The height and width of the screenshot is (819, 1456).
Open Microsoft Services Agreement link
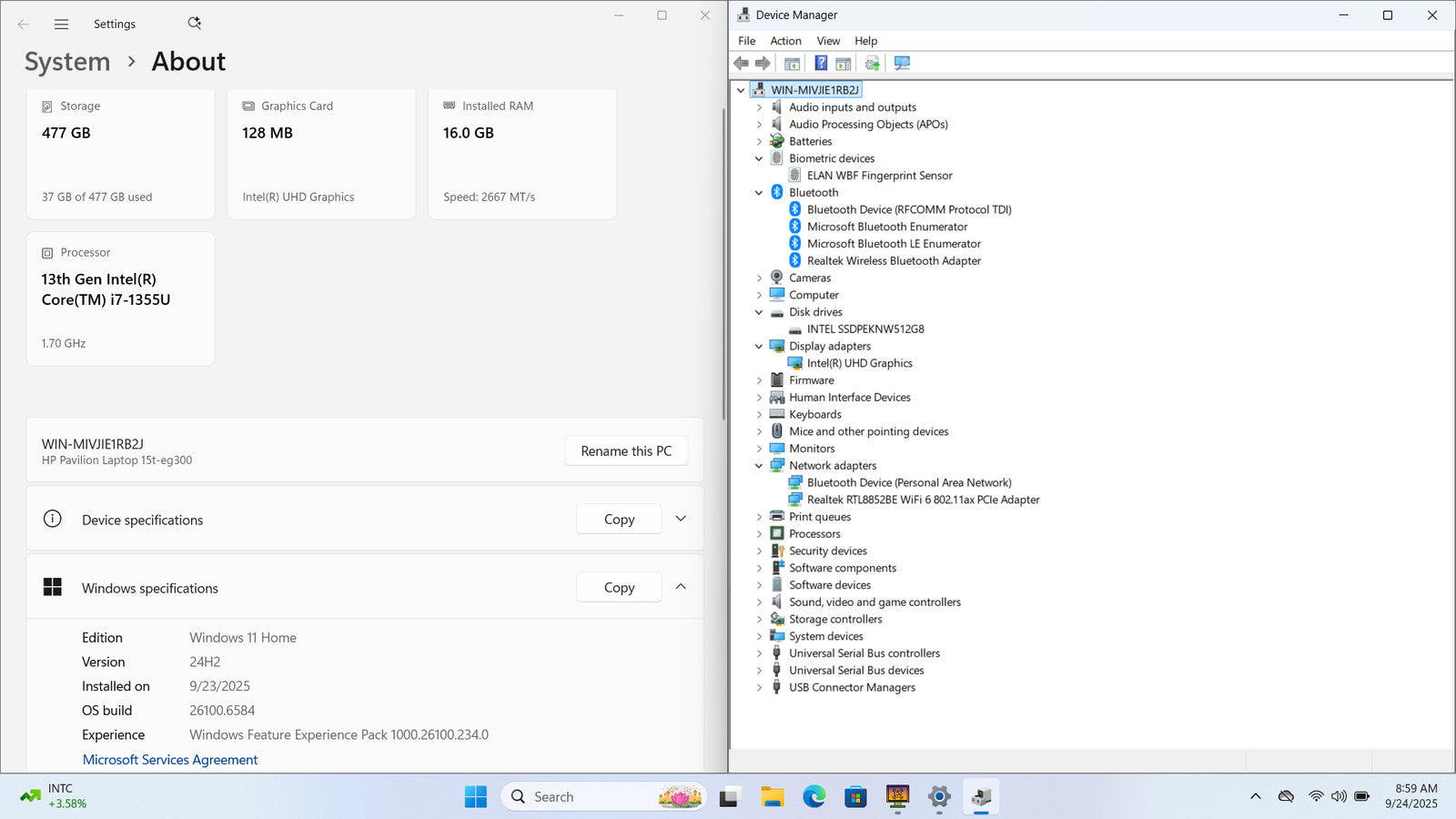170,760
